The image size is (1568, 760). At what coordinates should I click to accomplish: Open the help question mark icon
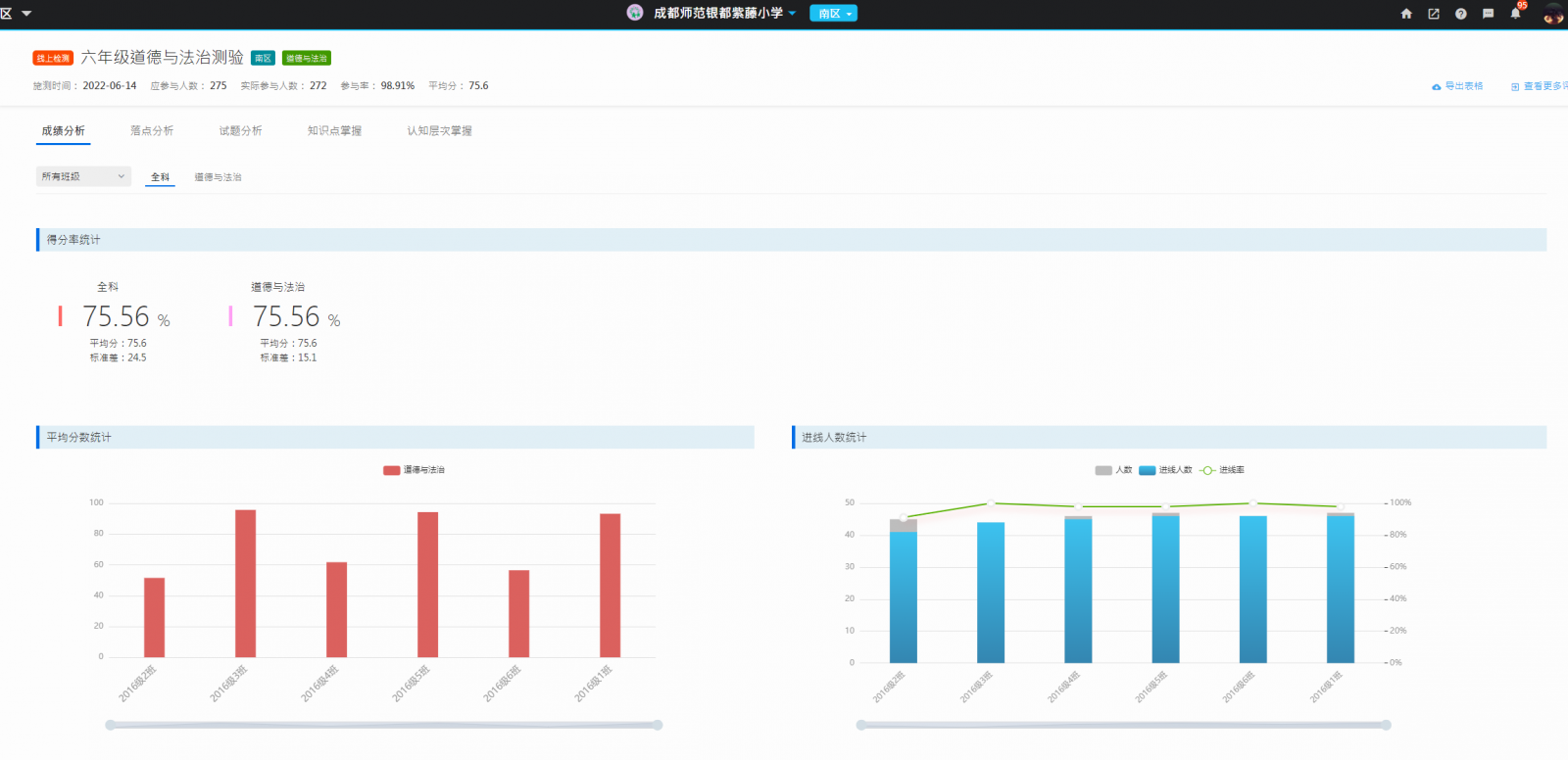coord(1461,14)
